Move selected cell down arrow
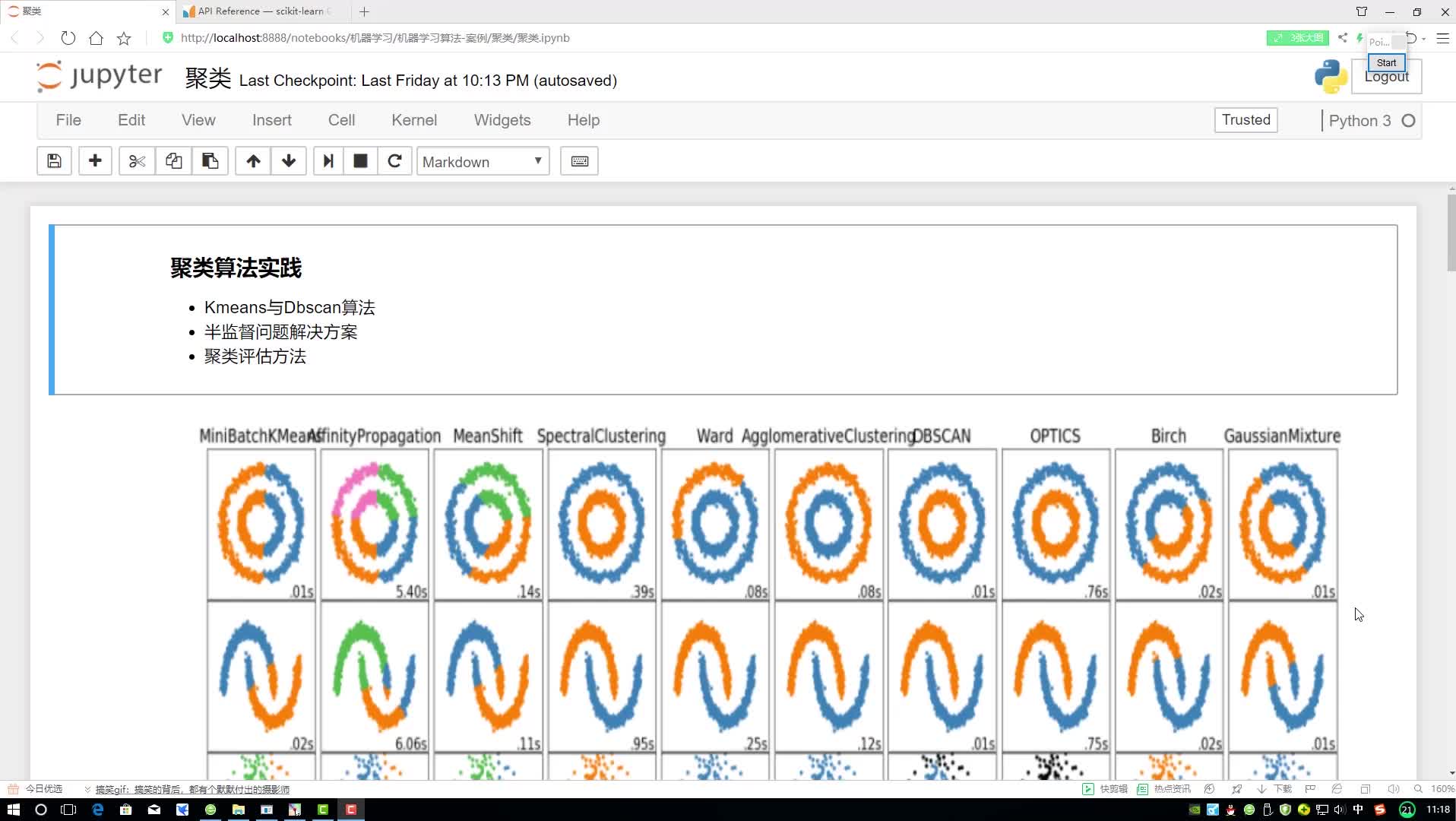This screenshot has height=821, width=1456. (x=289, y=161)
